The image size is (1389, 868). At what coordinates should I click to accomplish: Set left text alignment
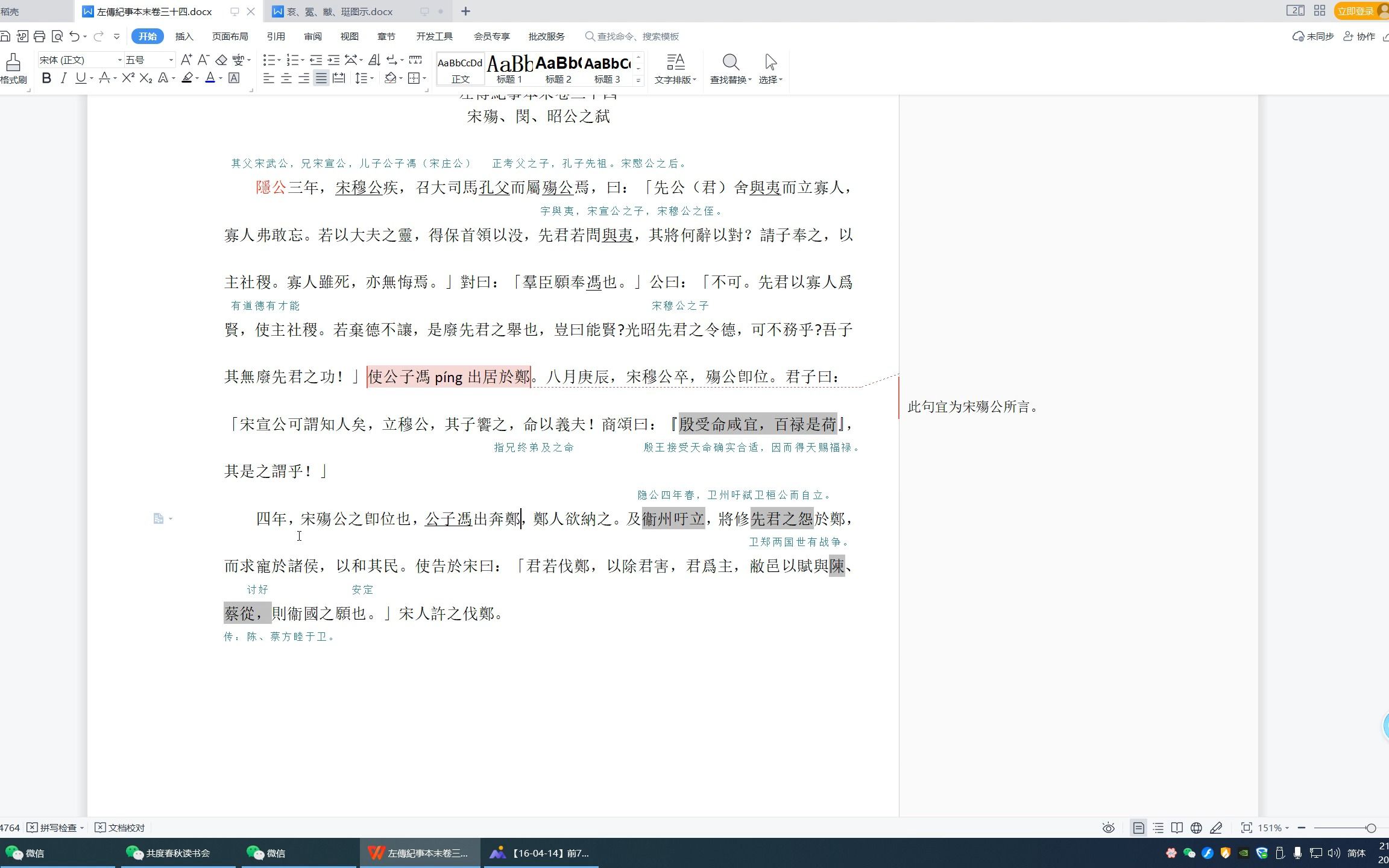point(269,78)
